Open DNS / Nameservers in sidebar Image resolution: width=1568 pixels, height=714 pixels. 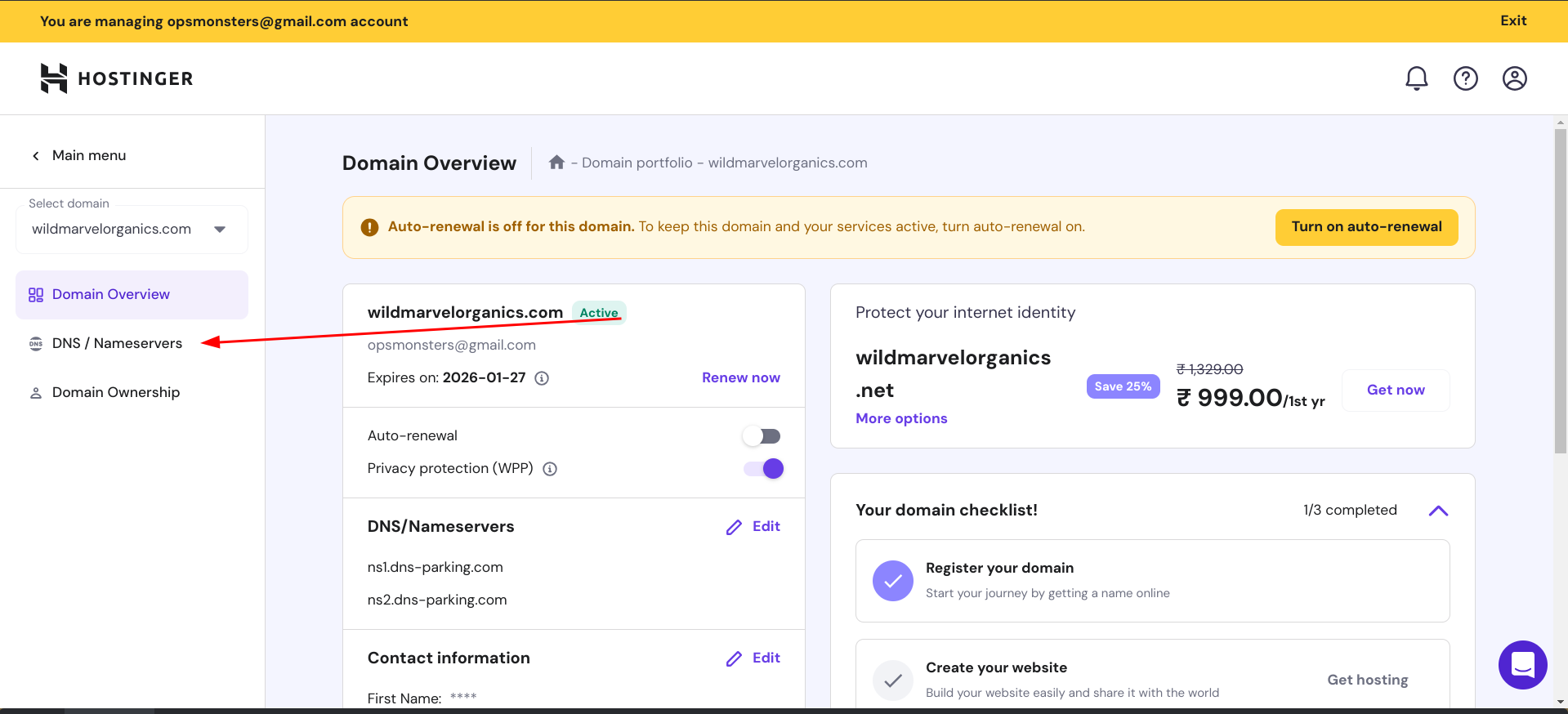(x=117, y=343)
